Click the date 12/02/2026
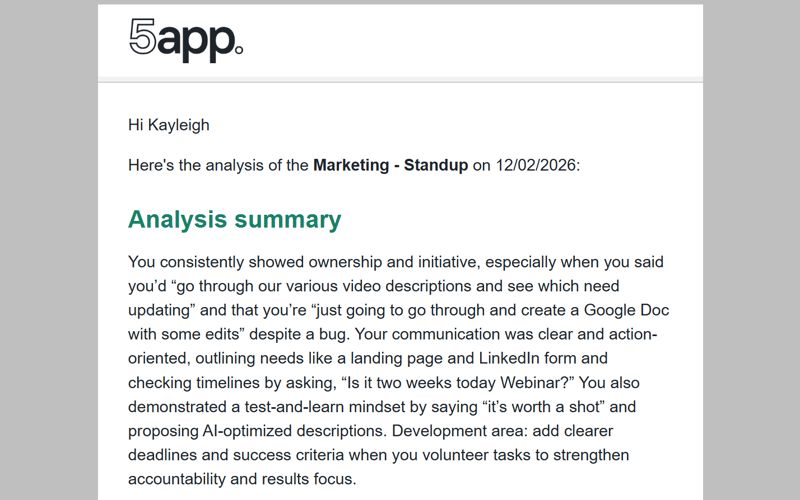This screenshot has height=500, width=800. [x=535, y=165]
